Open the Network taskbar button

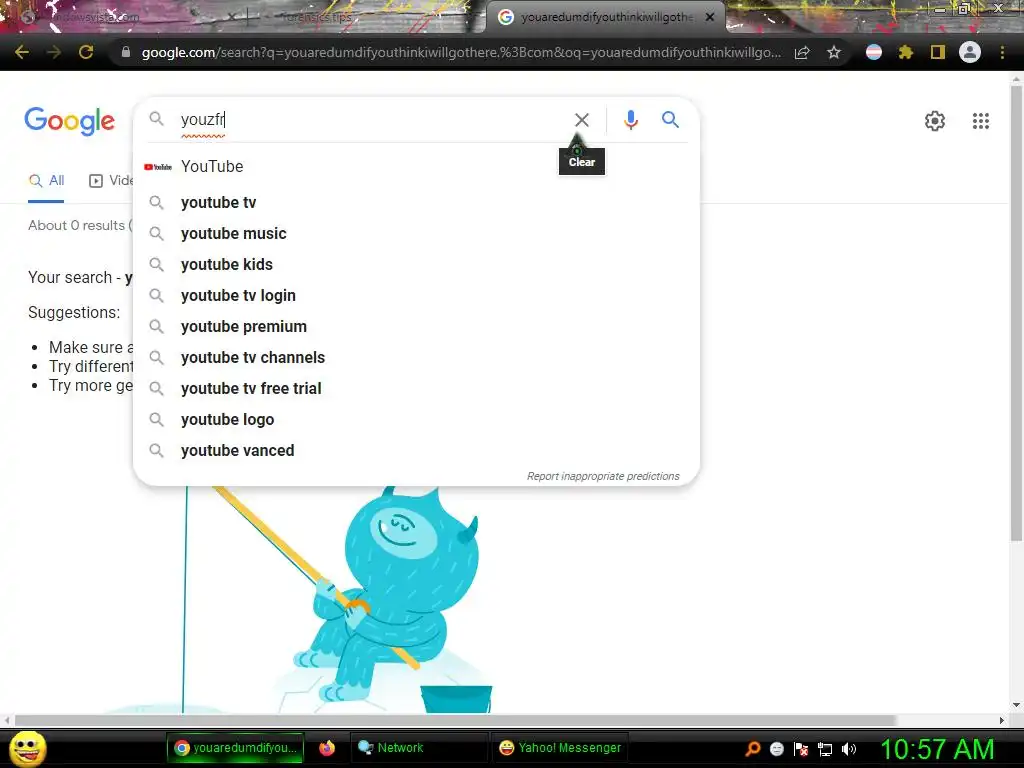pyautogui.click(x=419, y=748)
